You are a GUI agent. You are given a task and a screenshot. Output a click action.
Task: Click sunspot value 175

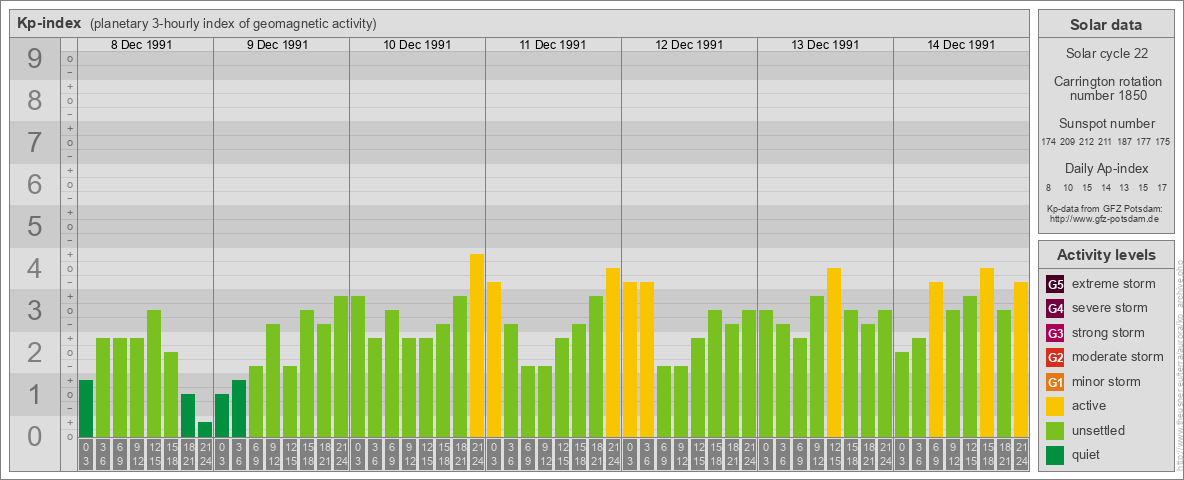coord(1163,142)
